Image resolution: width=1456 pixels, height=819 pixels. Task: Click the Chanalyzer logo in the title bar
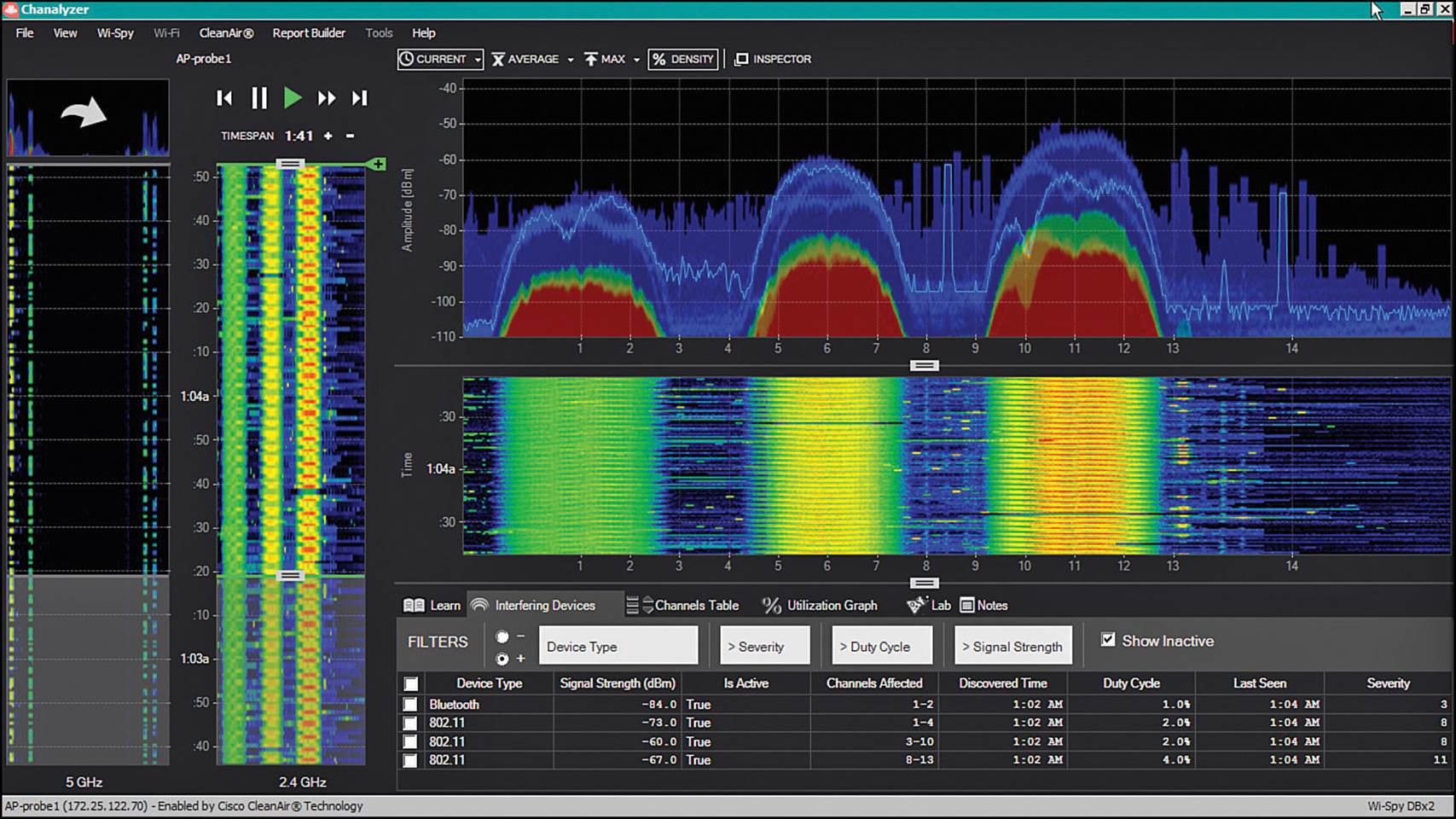tap(11, 9)
